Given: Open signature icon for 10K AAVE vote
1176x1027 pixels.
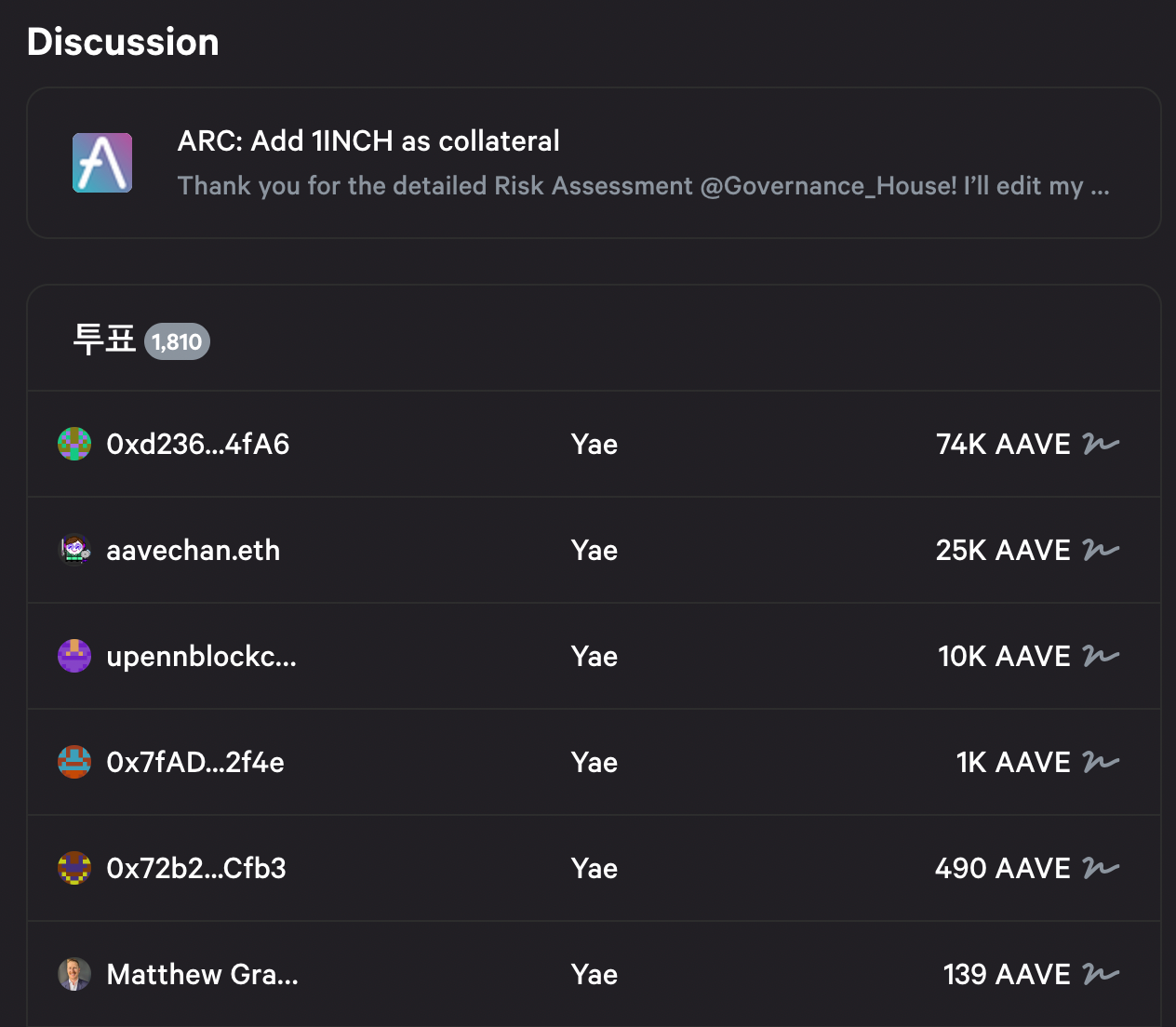Looking at the screenshot, I should tap(1101, 657).
